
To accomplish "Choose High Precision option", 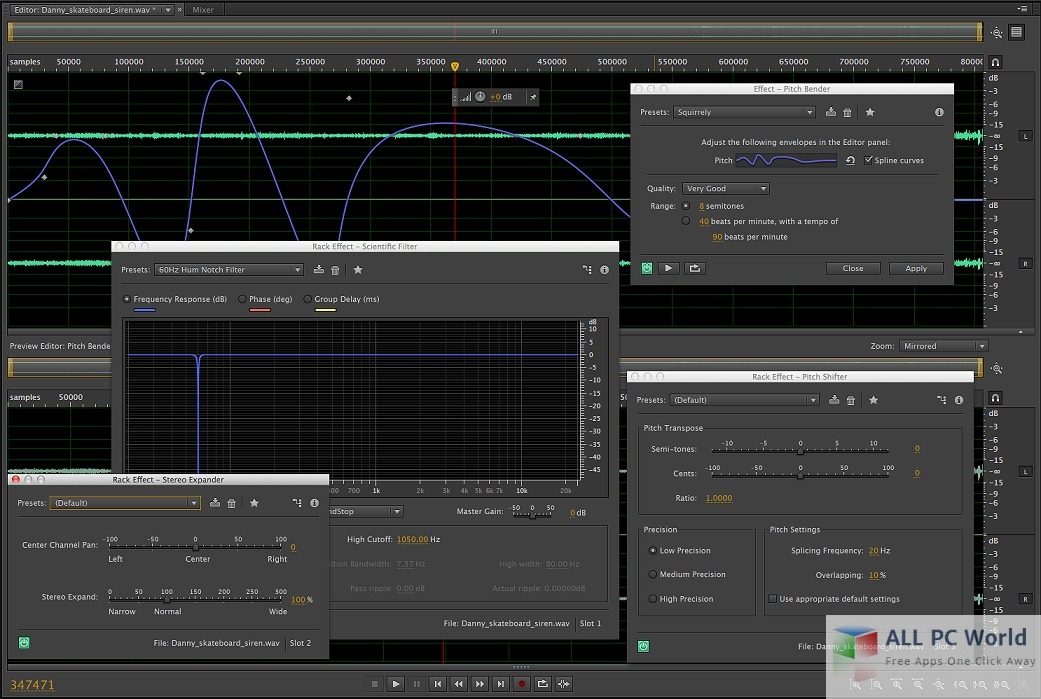I will click(x=653, y=599).
